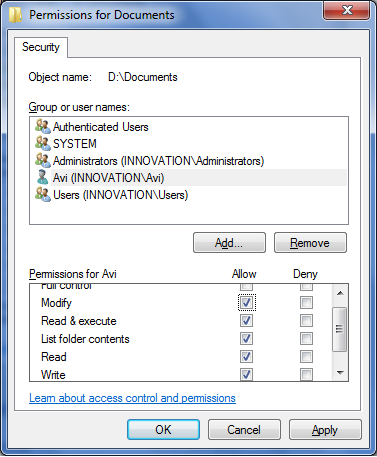Toggle the Deny checkbox for Modify
The width and height of the screenshot is (377, 457).
point(306,303)
